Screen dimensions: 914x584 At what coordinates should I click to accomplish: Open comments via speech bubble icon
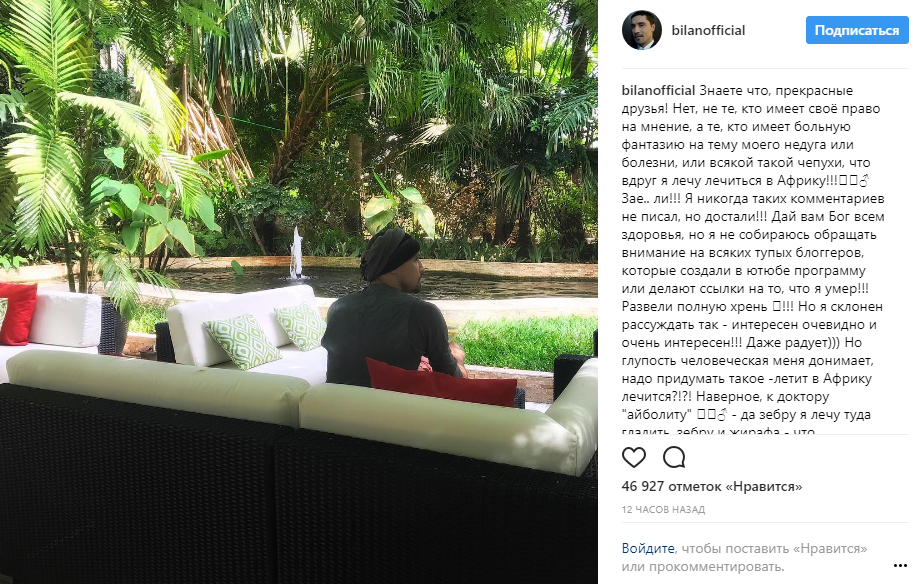pyautogui.click(x=674, y=458)
